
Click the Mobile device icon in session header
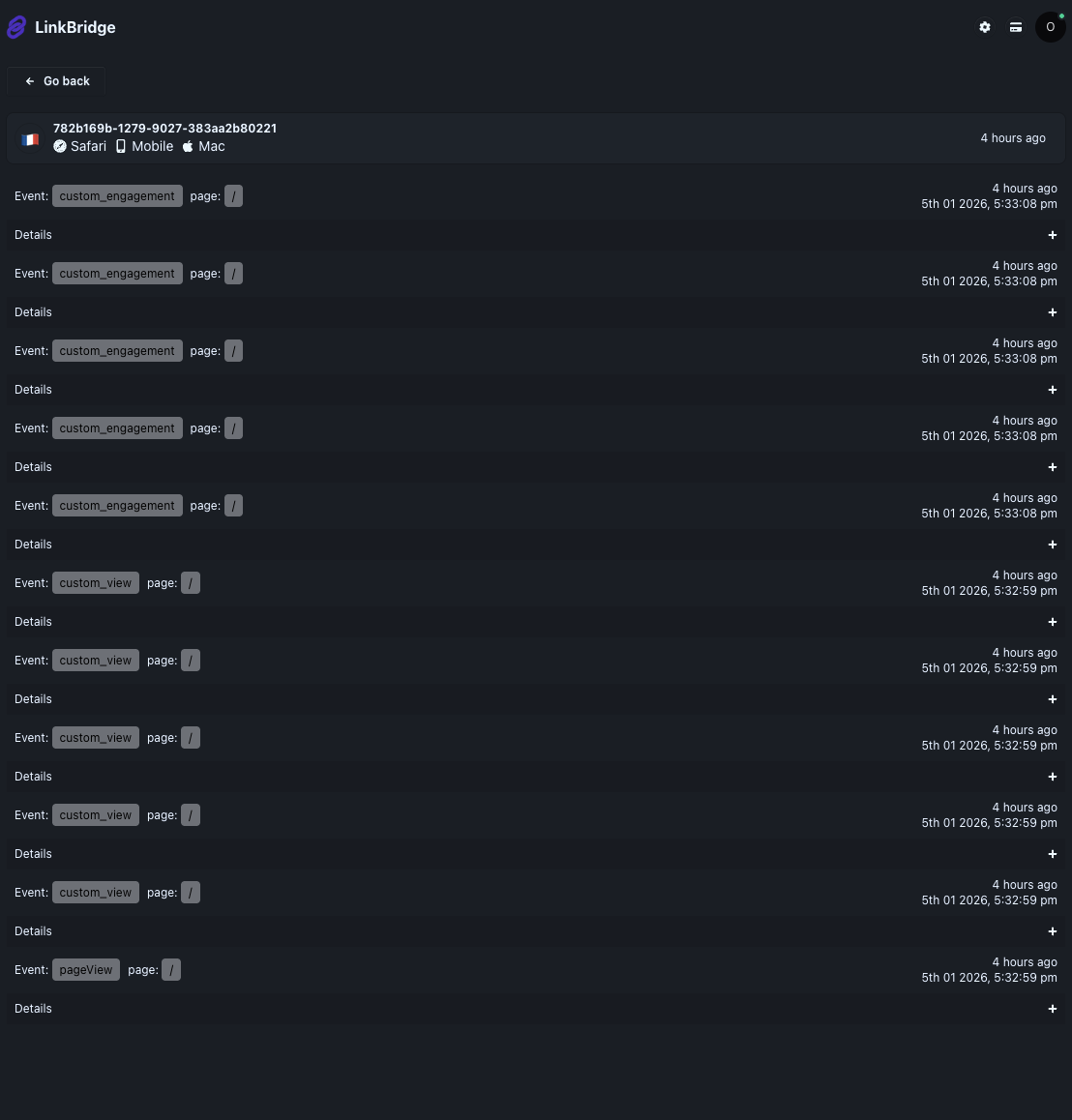click(119, 146)
